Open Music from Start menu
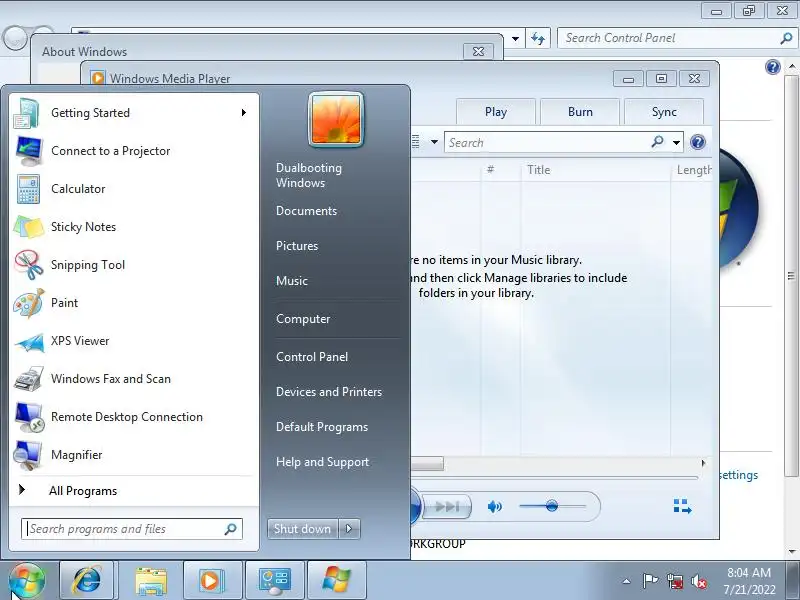 tap(292, 281)
